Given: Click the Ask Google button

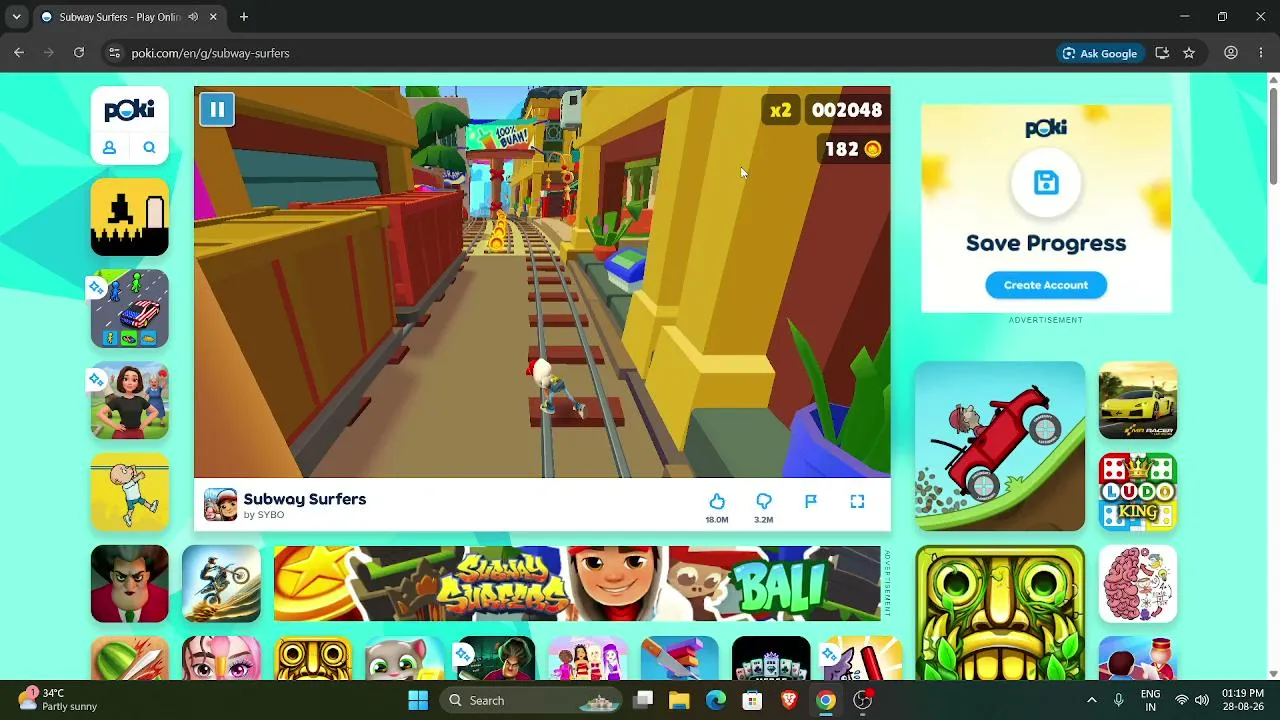Looking at the screenshot, I should [x=1100, y=53].
